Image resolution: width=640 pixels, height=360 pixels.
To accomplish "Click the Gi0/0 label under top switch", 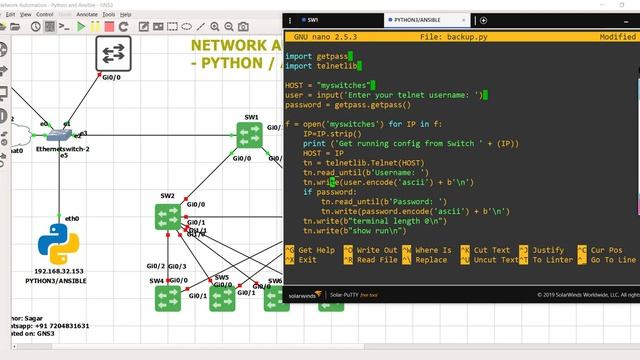I will pyautogui.click(x=111, y=77).
